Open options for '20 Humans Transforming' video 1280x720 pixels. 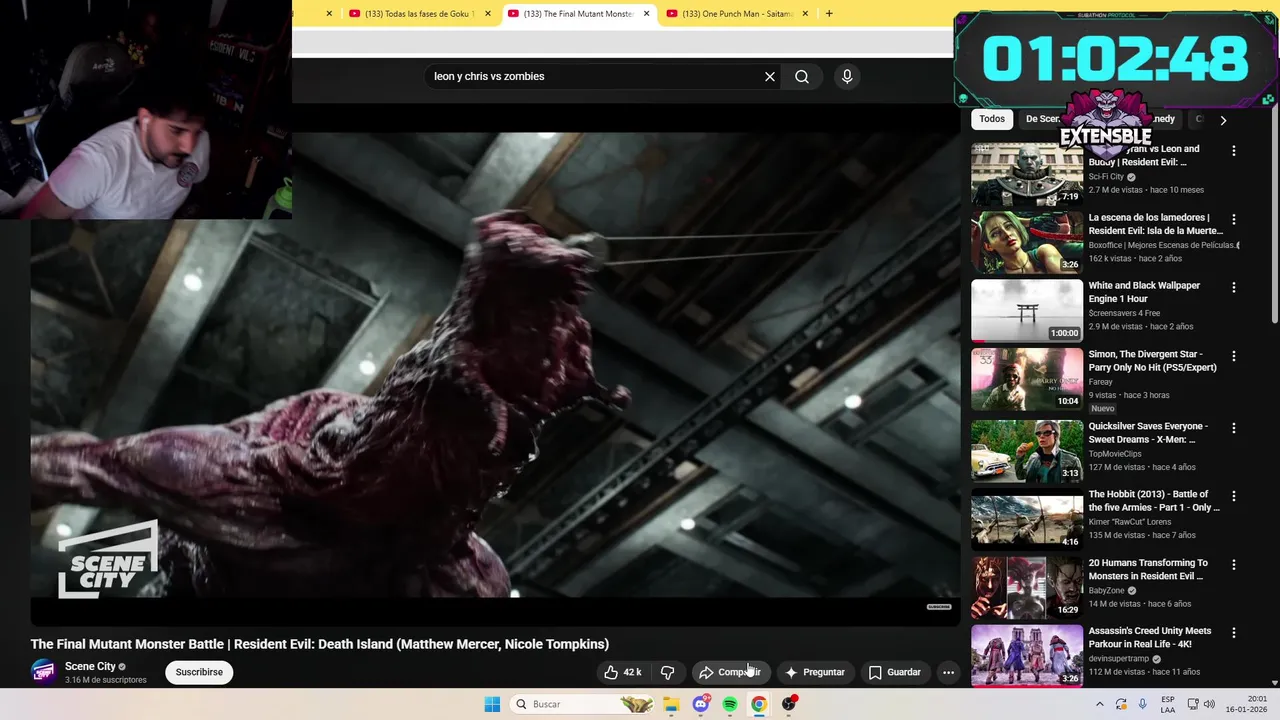1233,565
